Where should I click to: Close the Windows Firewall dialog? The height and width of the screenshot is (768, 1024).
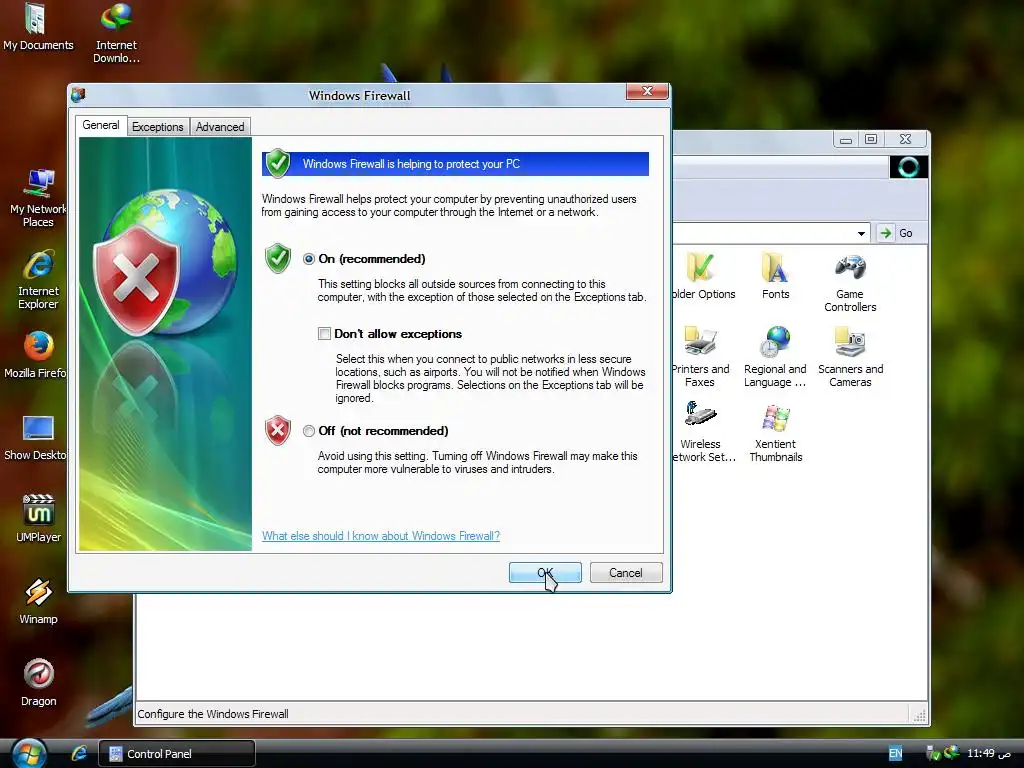click(x=647, y=91)
